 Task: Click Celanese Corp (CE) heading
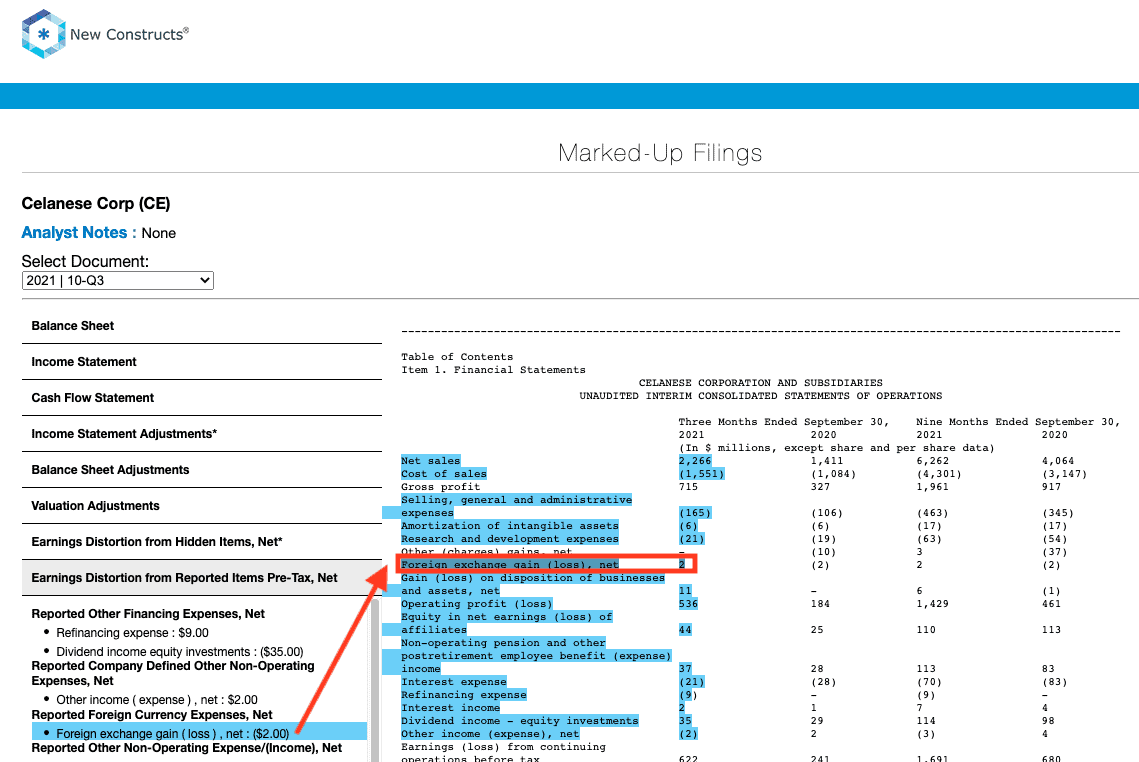[x=96, y=203]
